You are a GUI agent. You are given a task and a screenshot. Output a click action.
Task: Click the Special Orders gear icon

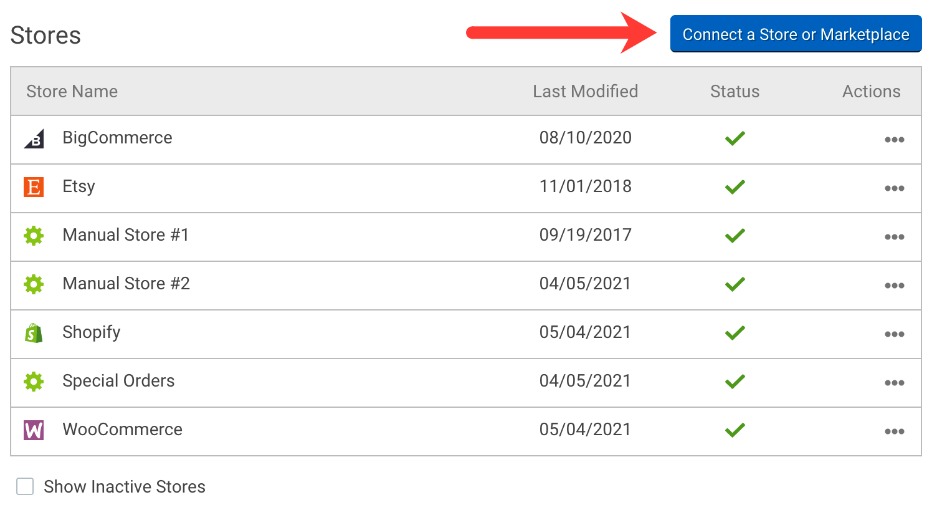click(34, 381)
